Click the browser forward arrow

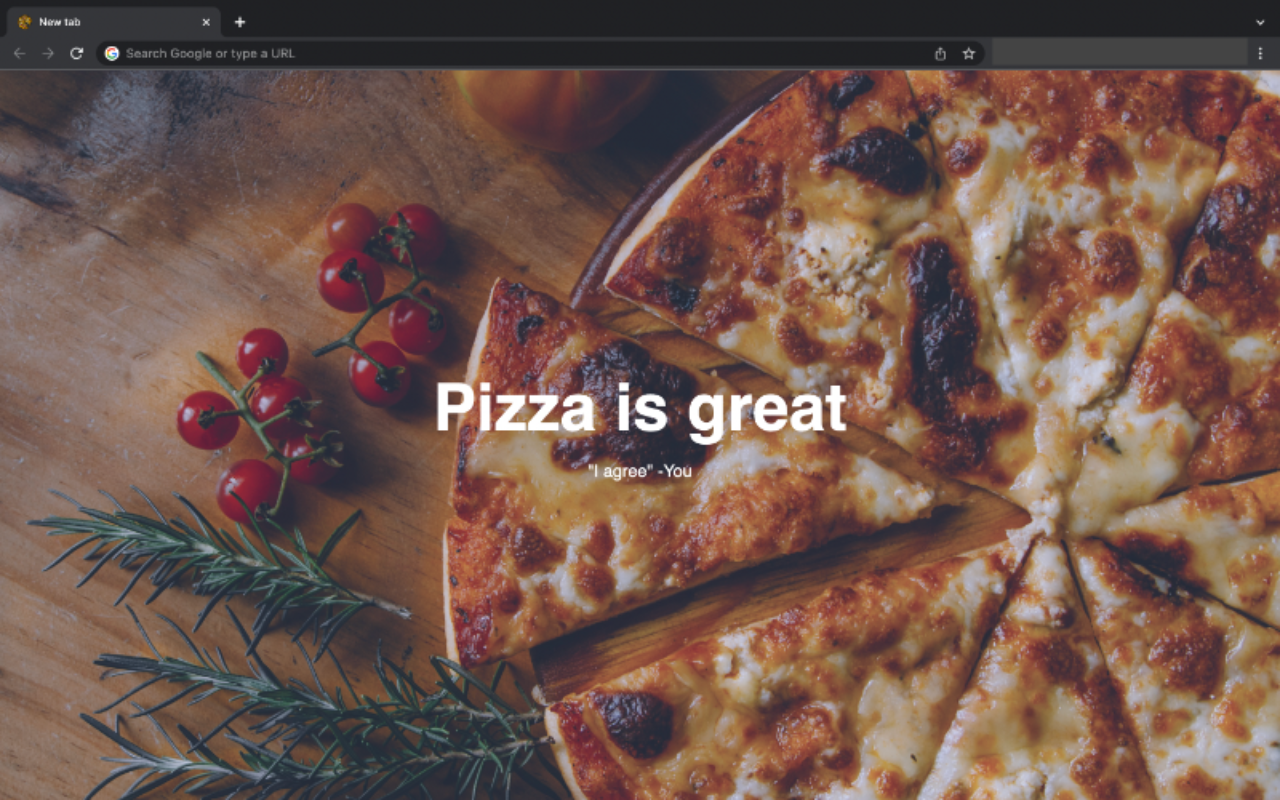(x=48, y=53)
